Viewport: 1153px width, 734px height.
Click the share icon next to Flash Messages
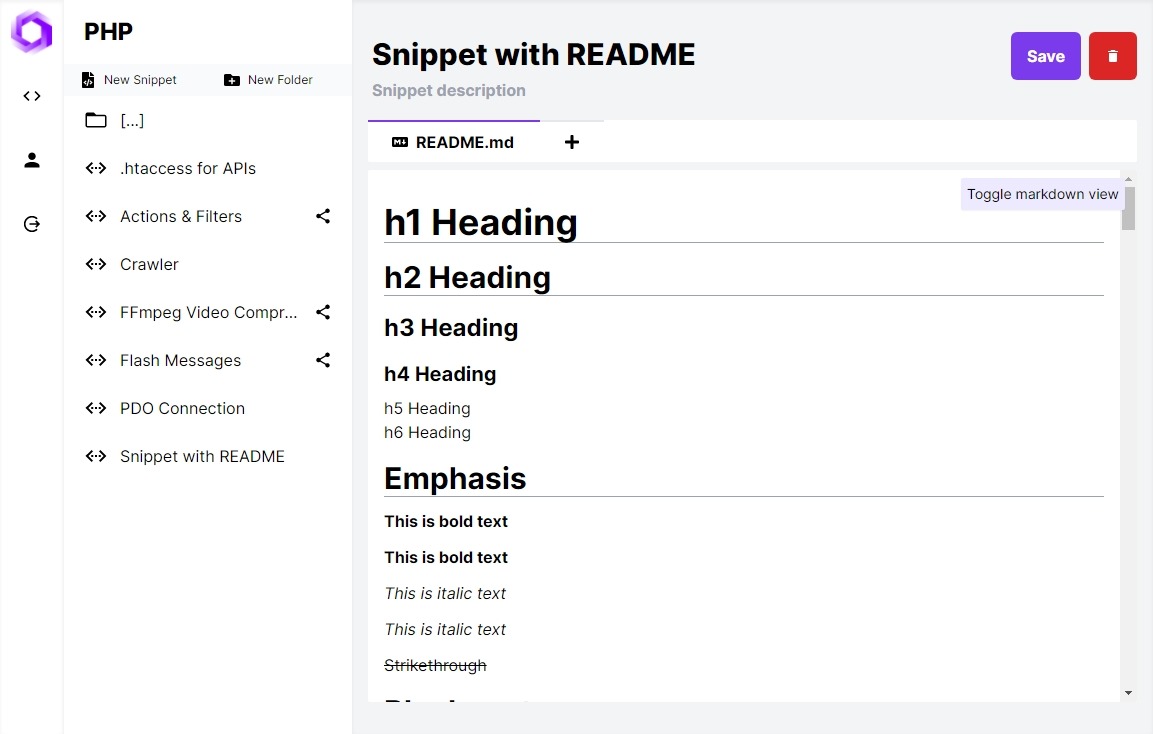point(322,360)
